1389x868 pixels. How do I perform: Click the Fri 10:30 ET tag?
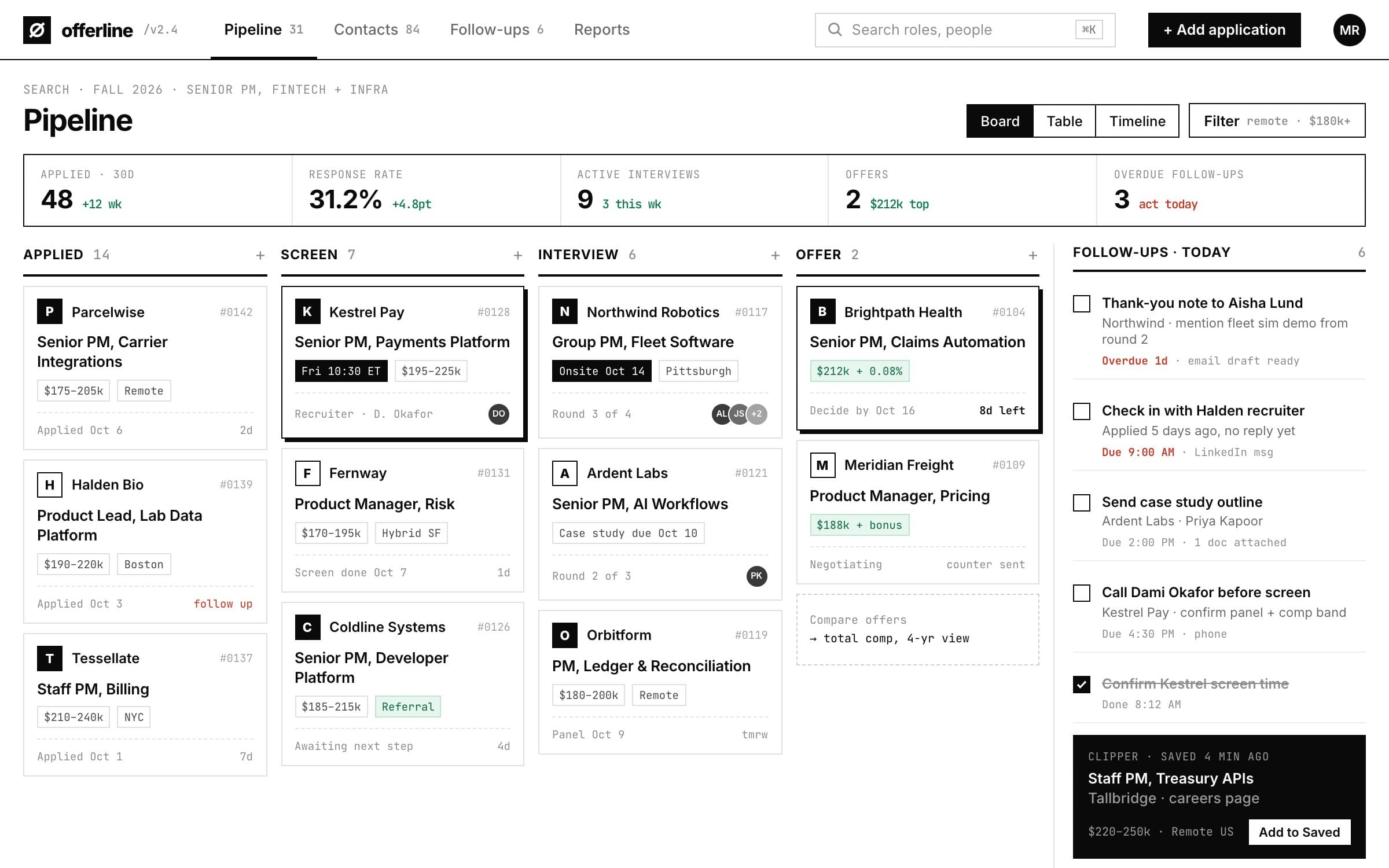pyautogui.click(x=341, y=371)
